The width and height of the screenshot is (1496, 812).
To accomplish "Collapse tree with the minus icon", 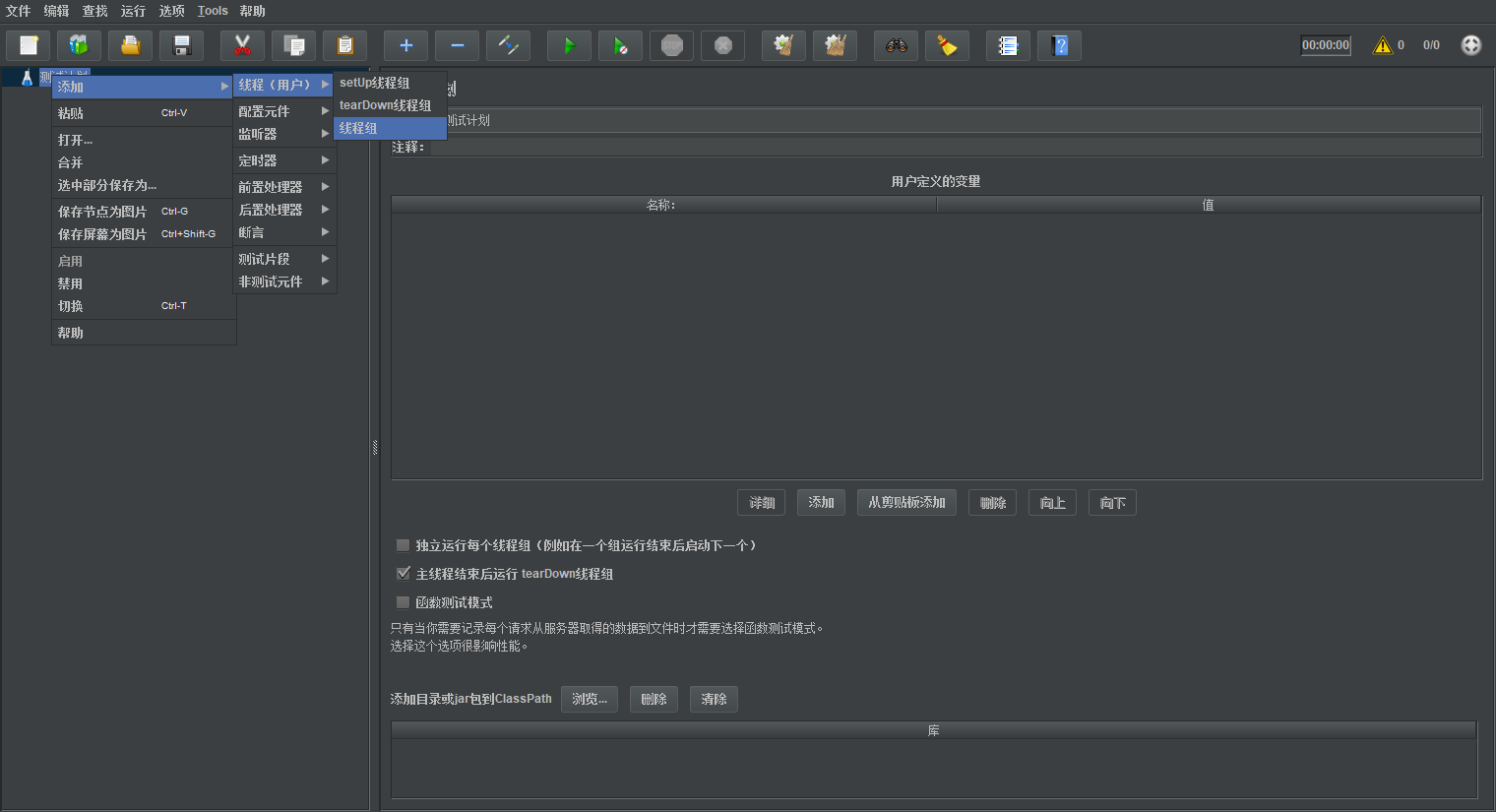I will tap(457, 45).
